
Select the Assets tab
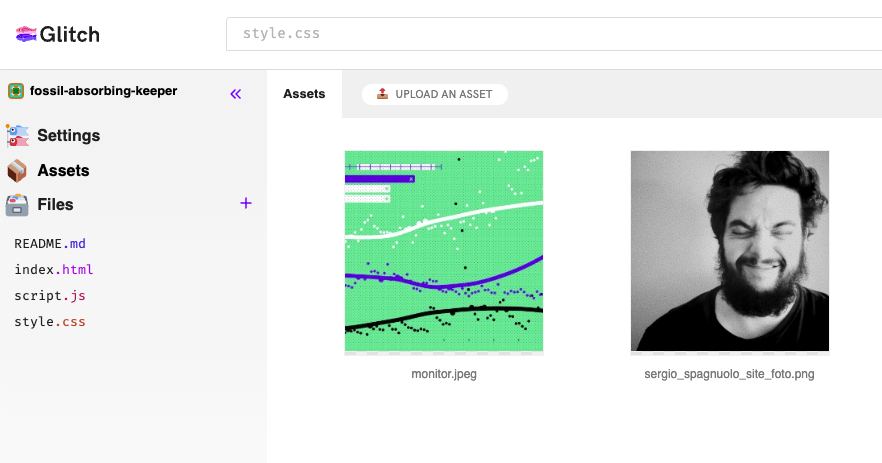click(x=304, y=94)
